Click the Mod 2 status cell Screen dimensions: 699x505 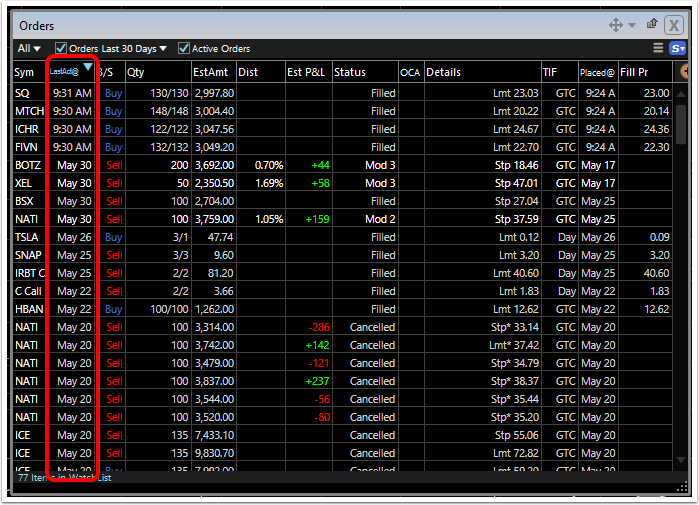(380, 219)
